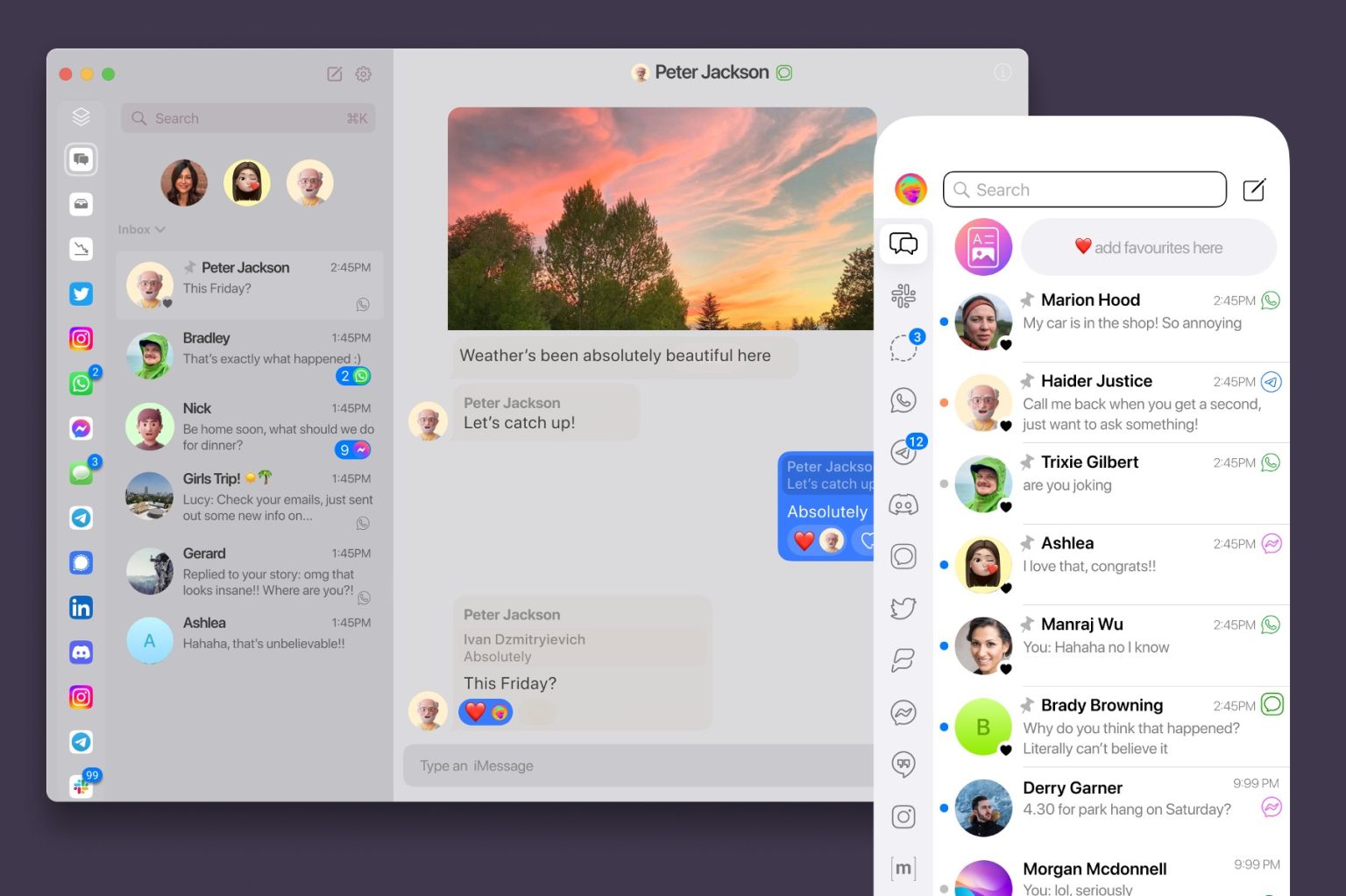Open Matrix [m] icon in mobile sidebar
The image size is (1346, 896).
(x=903, y=868)
